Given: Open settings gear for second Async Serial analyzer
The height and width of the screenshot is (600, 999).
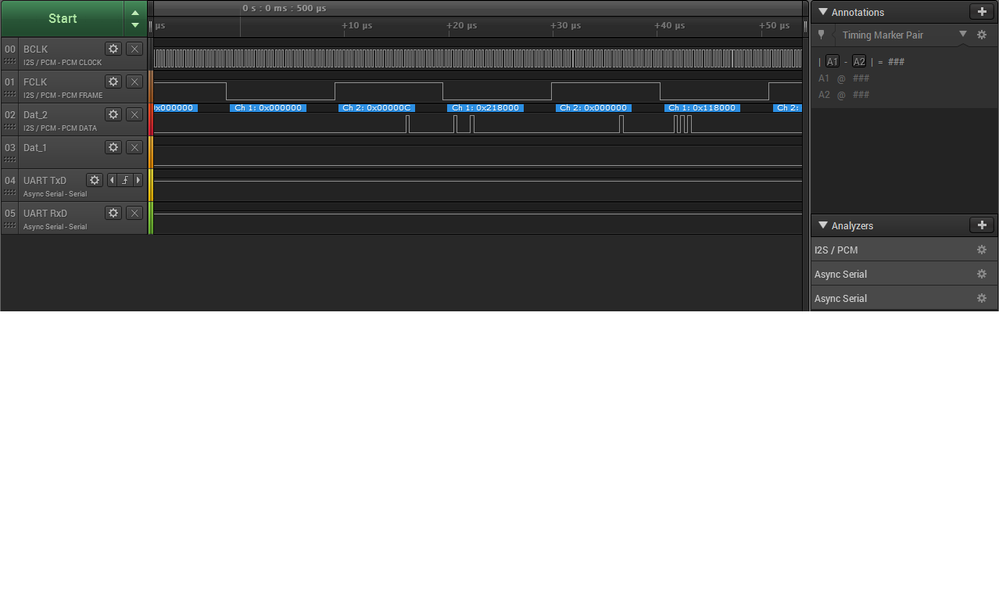Looking at the screenshot, I should [x=982, y=298].
